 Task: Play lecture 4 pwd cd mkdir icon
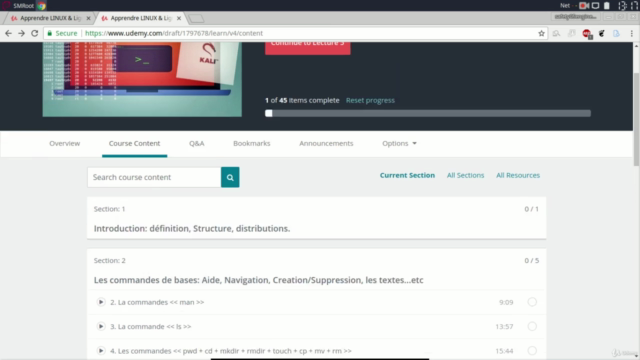coord(101,351)
